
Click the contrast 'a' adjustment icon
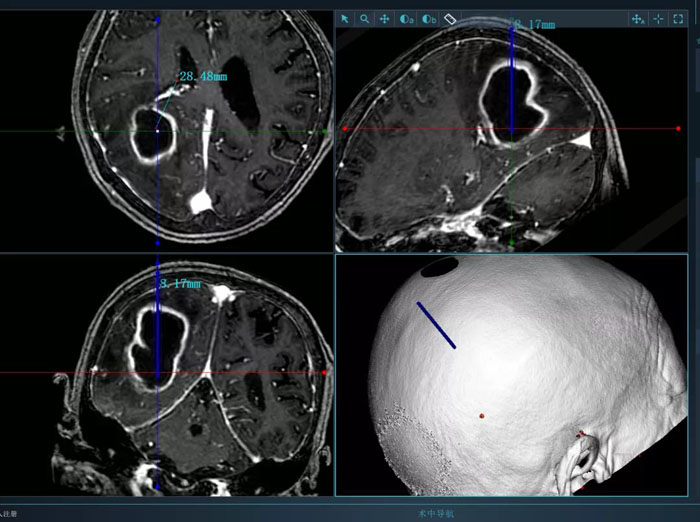point(406,18)
